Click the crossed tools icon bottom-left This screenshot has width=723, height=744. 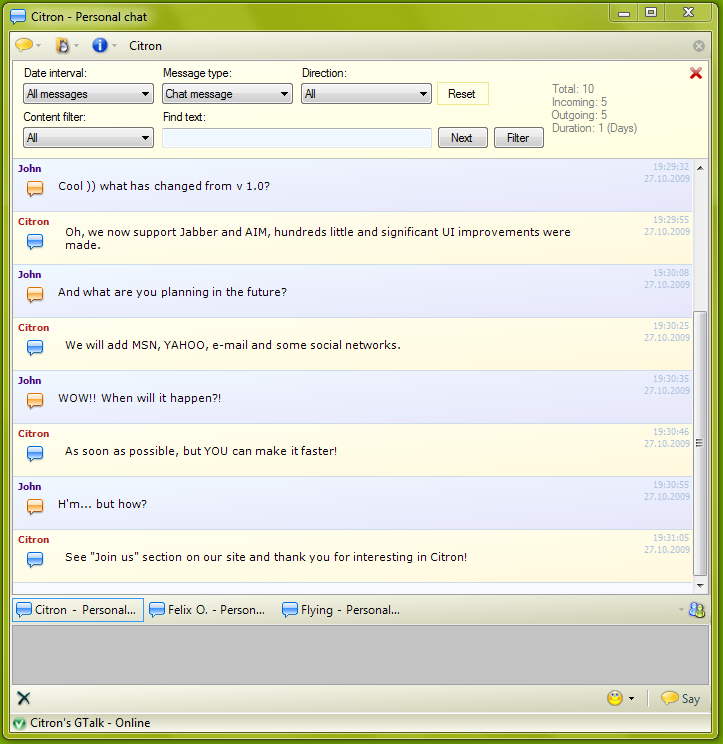coord(24,698)
